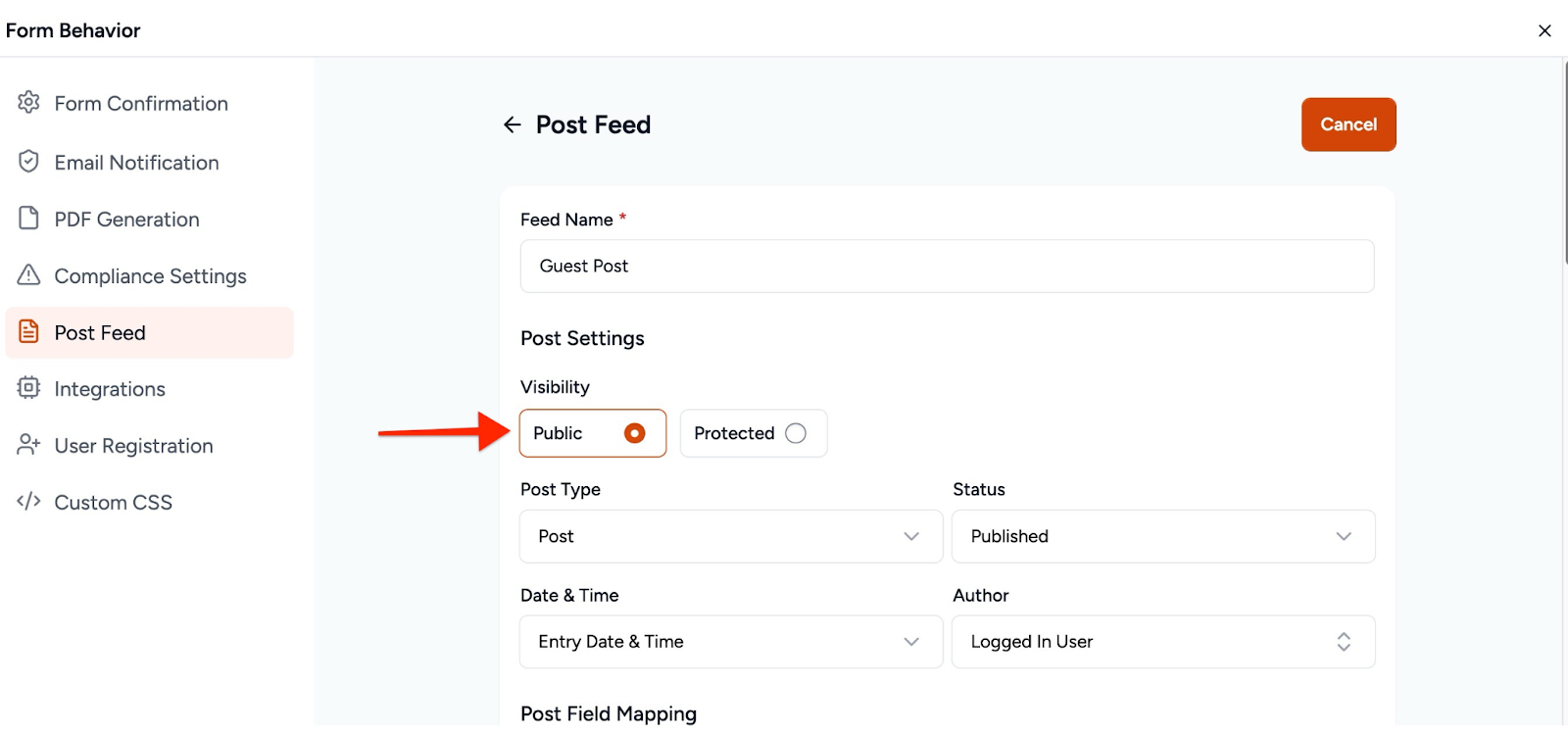Click the Custom CSS code icon

[x=28, y=501]
